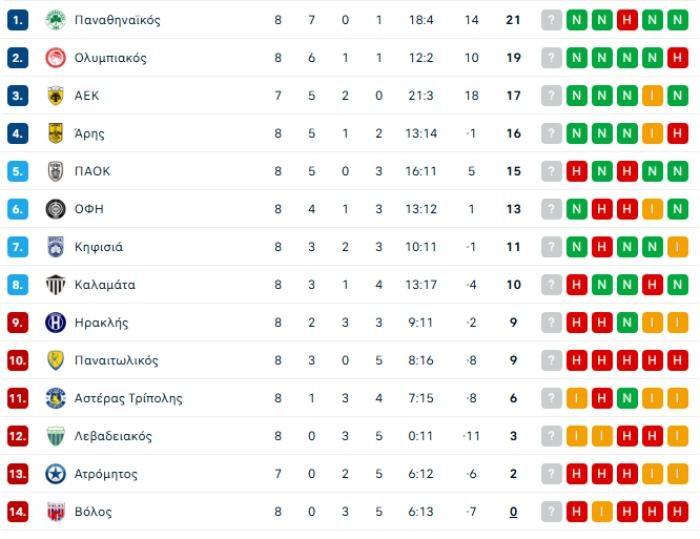Click the position 1 rank badge
Screen dimensions: 700x539
[18, 20]
